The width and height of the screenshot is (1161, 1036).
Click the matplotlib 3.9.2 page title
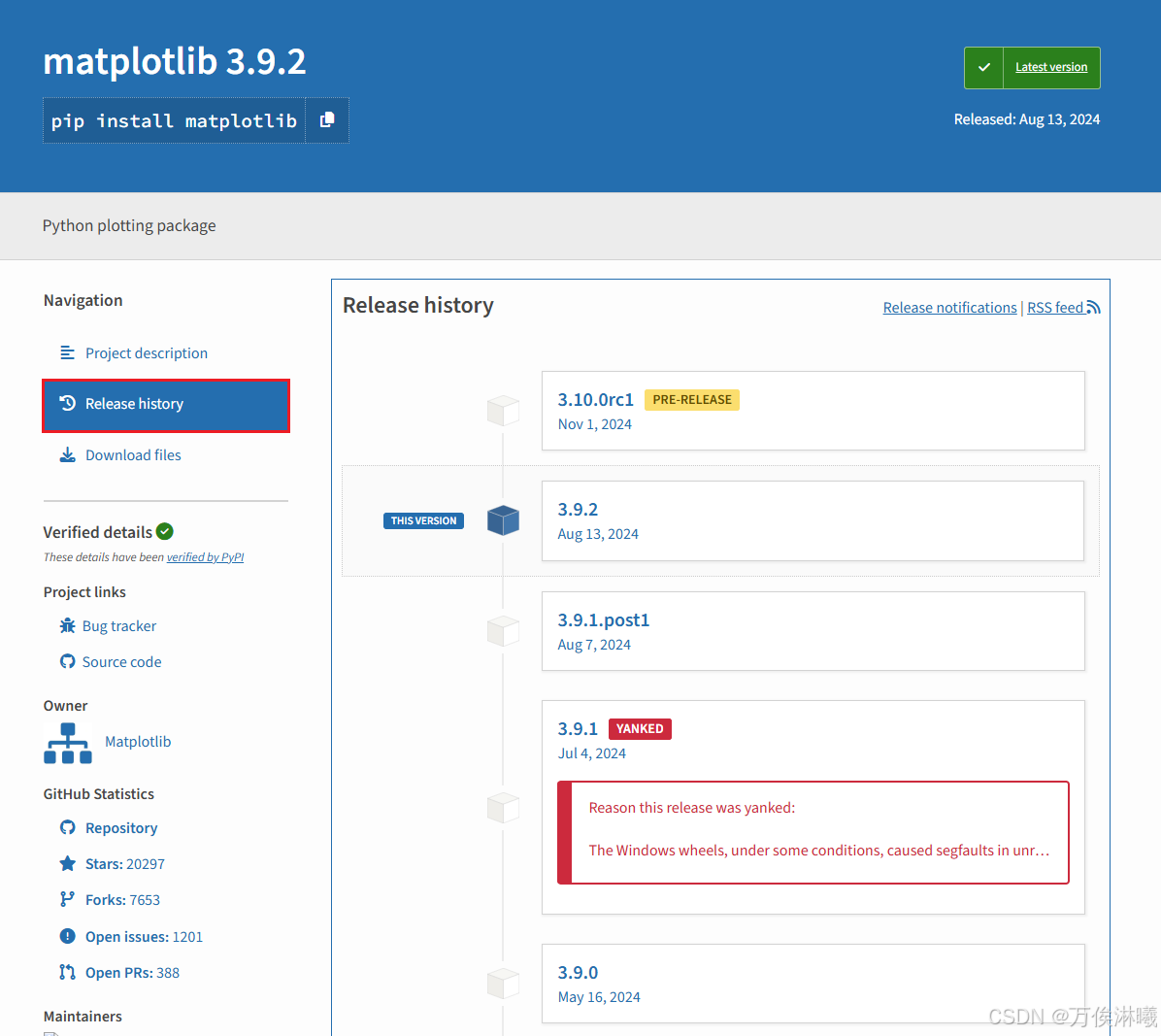click(174, 61)
